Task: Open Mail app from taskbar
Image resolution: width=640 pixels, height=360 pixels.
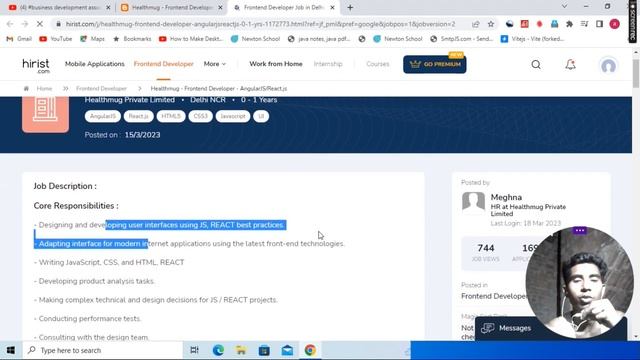Action: pos(287,350)
